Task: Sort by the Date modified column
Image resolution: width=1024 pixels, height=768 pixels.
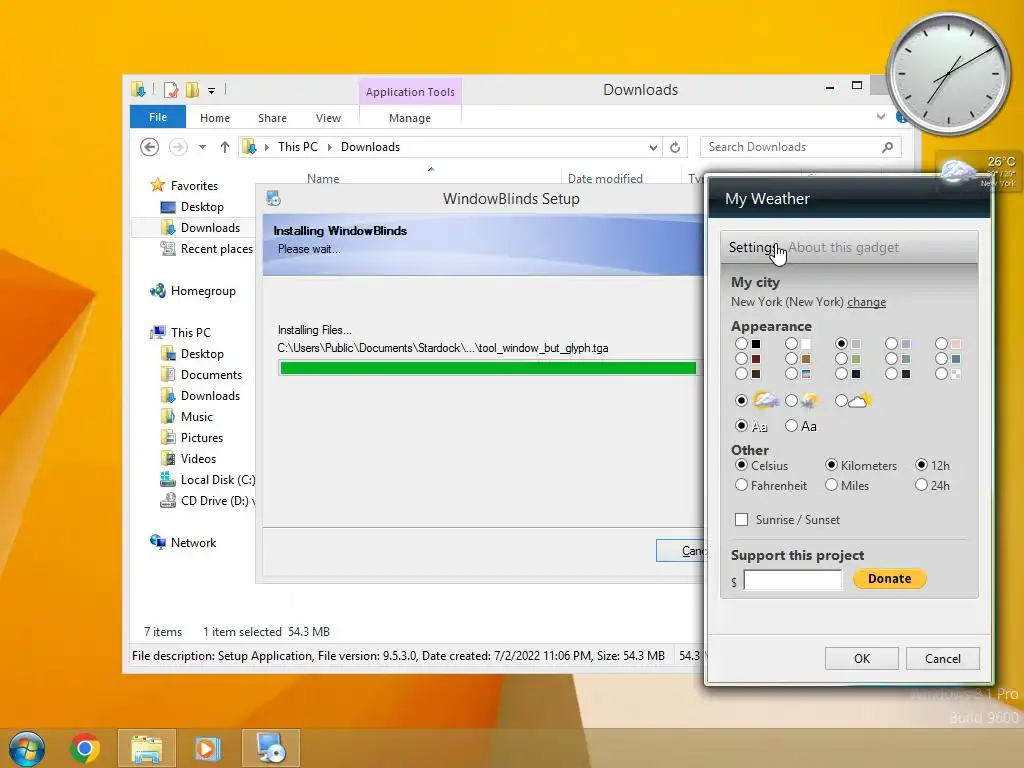Action: click(605, 178)
